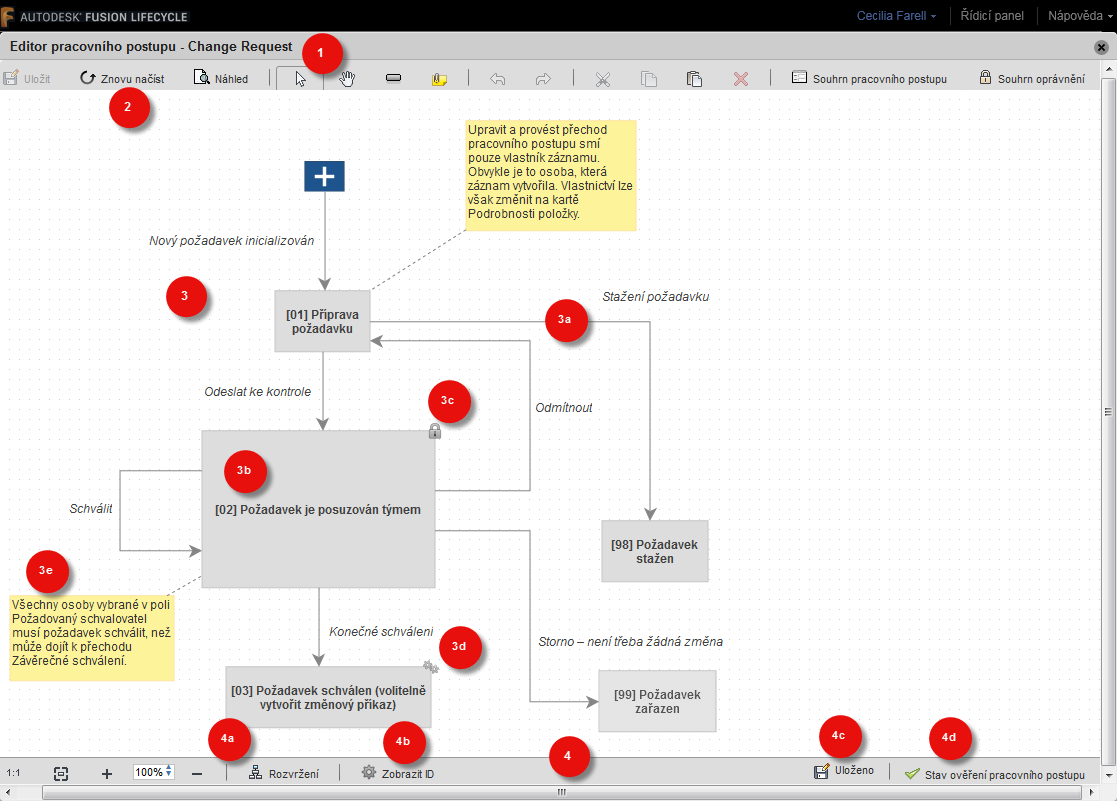1117x801 pixels.
Task: Open the Nápověda help menu
Action: click(x=1079, y=16)
